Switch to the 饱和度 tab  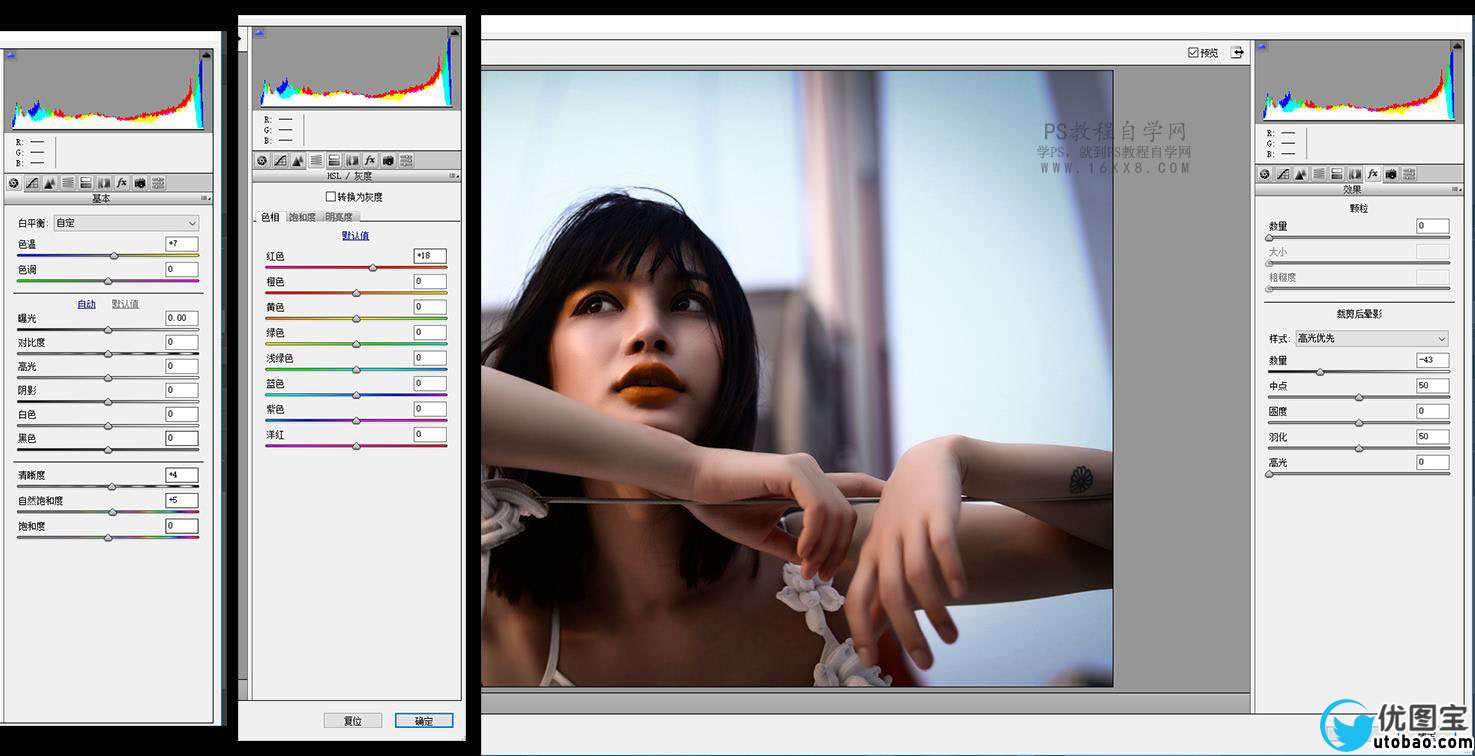[302, 217]
